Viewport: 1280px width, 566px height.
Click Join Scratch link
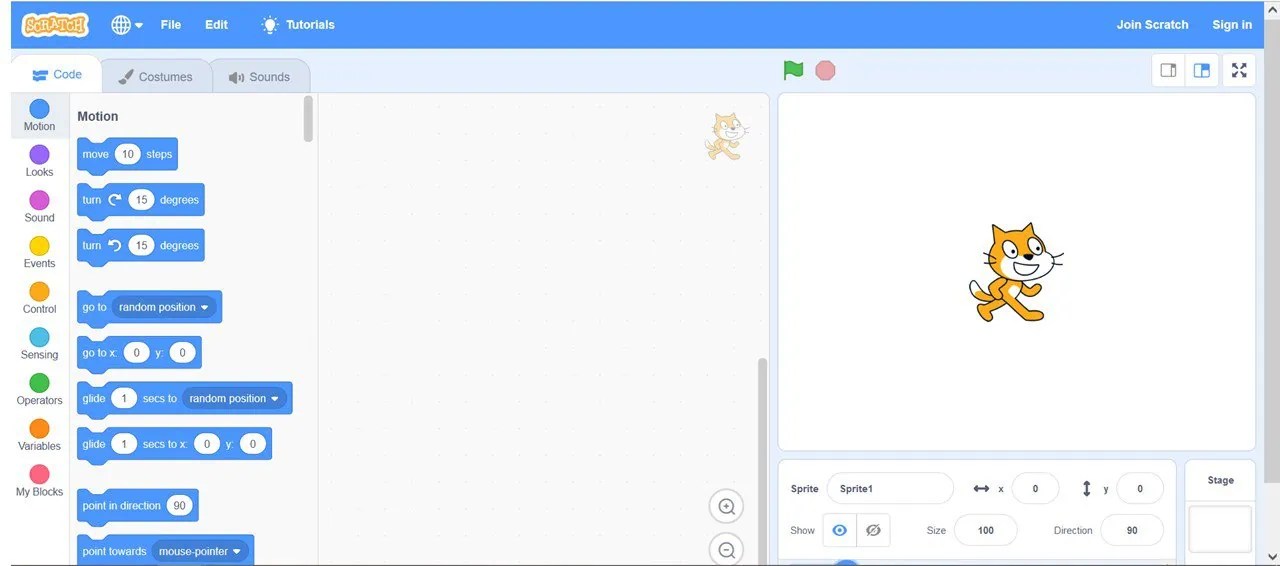pos(1152,25)
